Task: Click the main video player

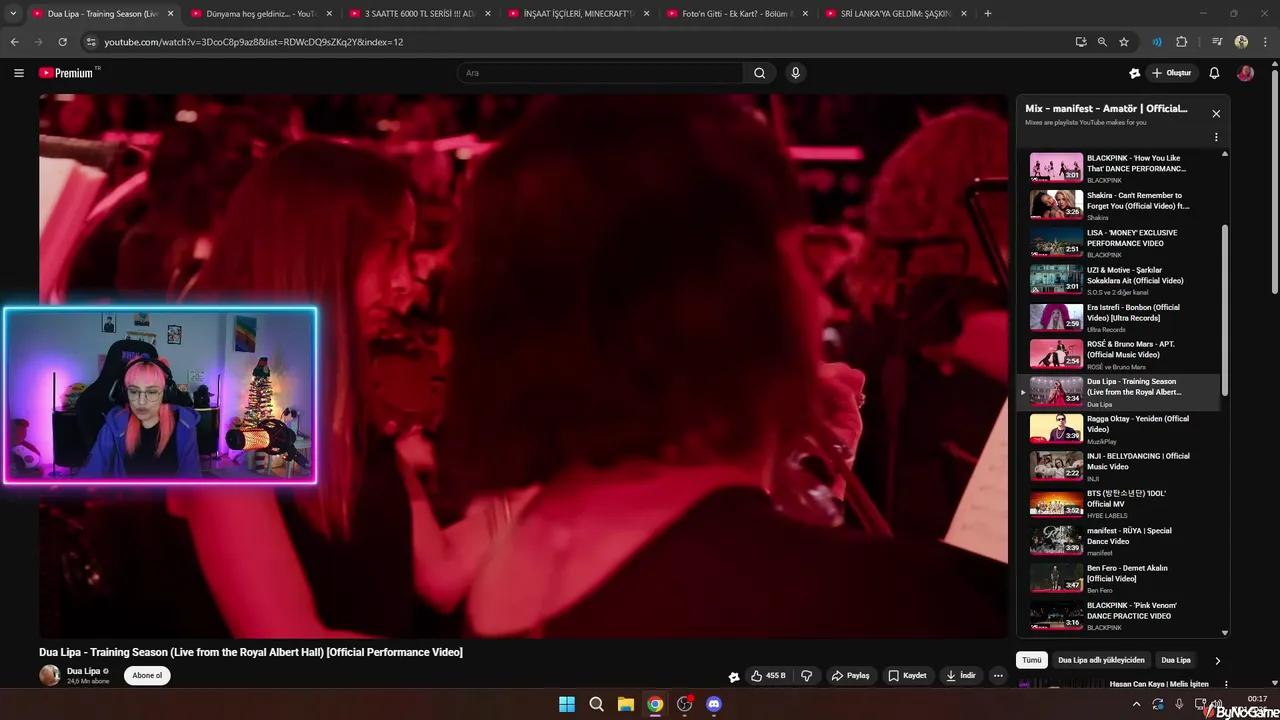Action: pos(524,366)
